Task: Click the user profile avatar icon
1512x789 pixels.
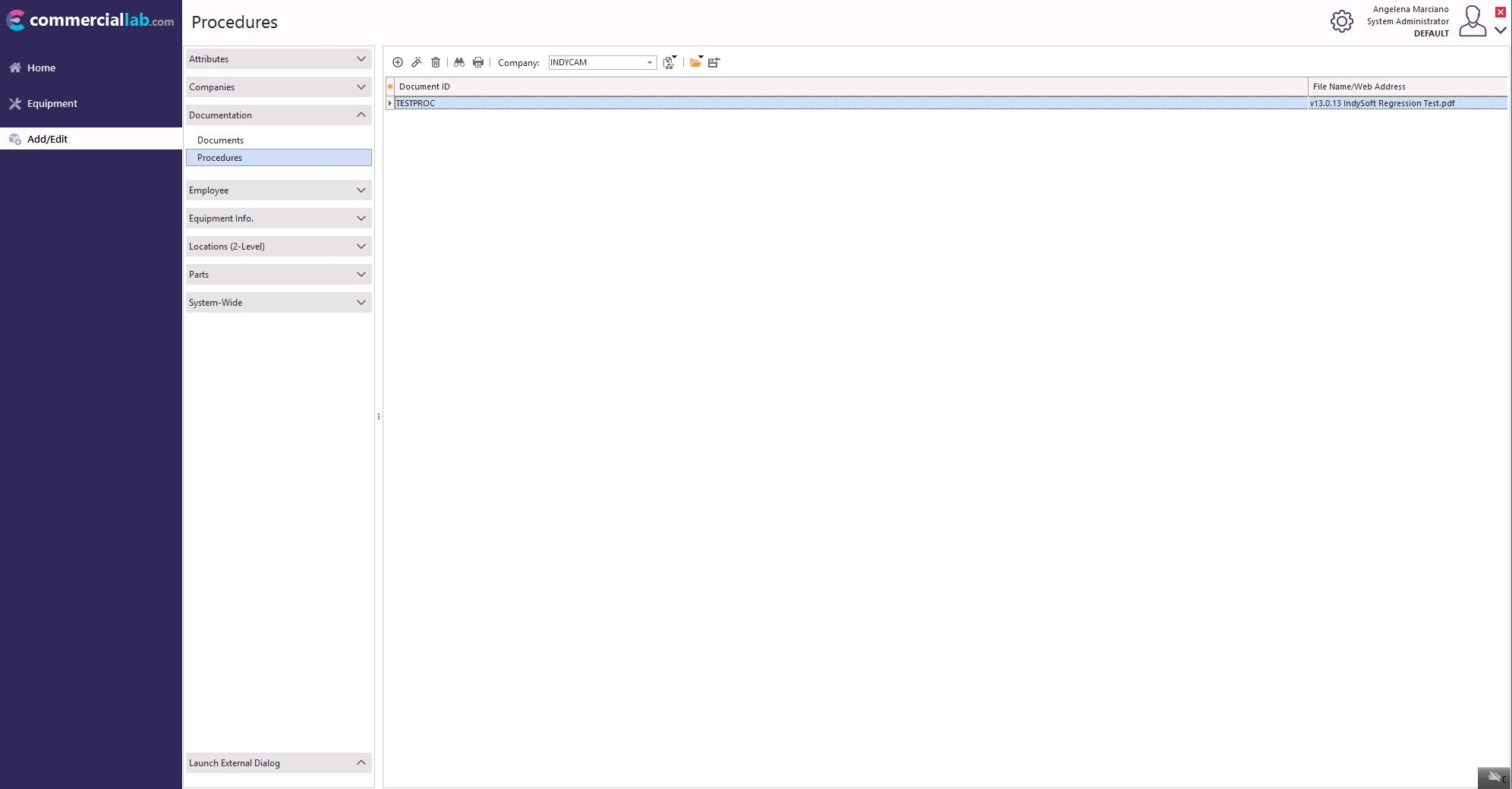Action: click(x=1473, y=21)
